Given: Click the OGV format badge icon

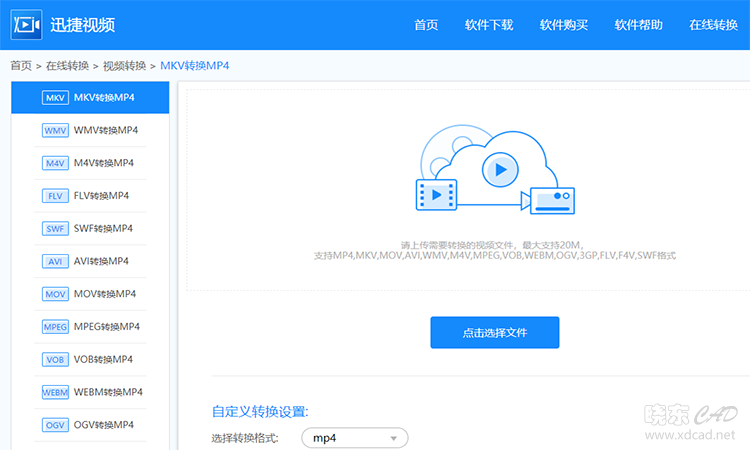Looking at the screenshot, I should [x=55, y=425].
